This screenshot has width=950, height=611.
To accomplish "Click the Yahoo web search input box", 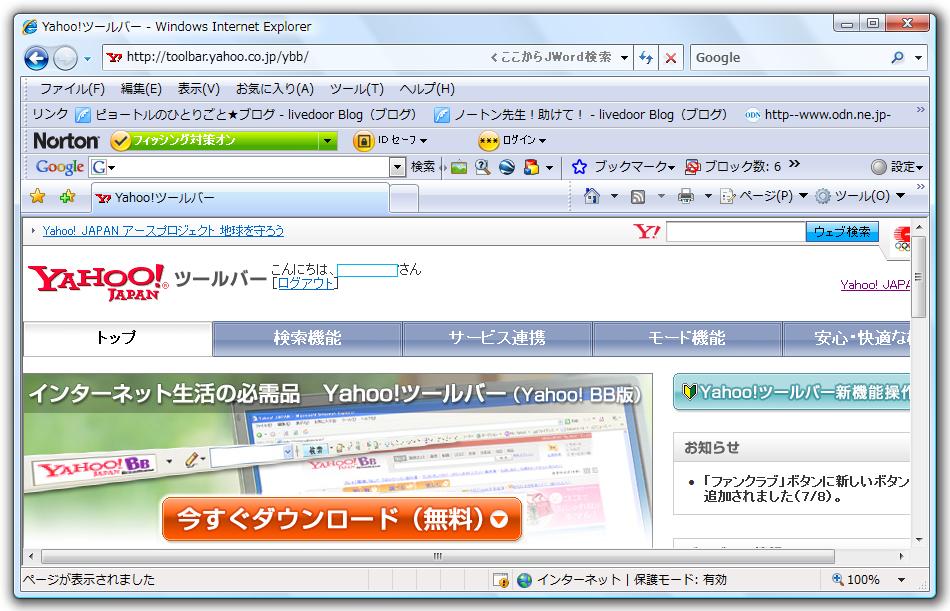I will [x=736, y=232].
